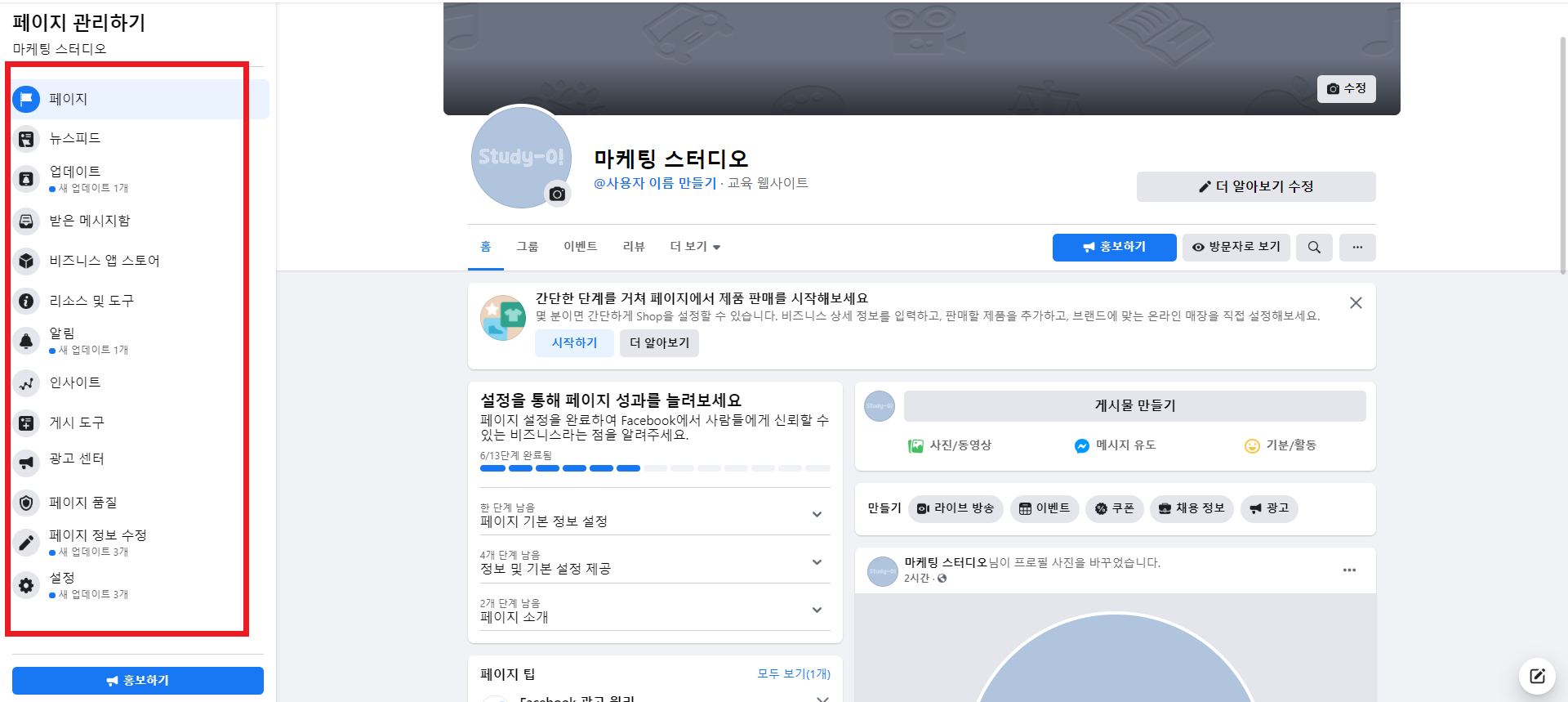Switch to the 이벤트 tab
The height and width of the screenshot is (702, 1568).
coord(581,247)
